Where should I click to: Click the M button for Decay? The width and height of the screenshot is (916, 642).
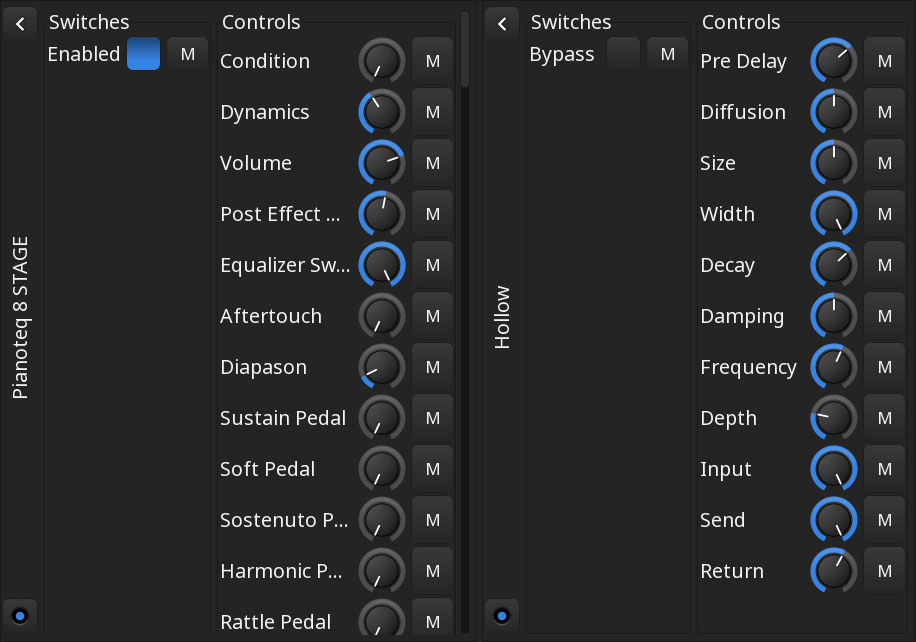coord(885,265)
